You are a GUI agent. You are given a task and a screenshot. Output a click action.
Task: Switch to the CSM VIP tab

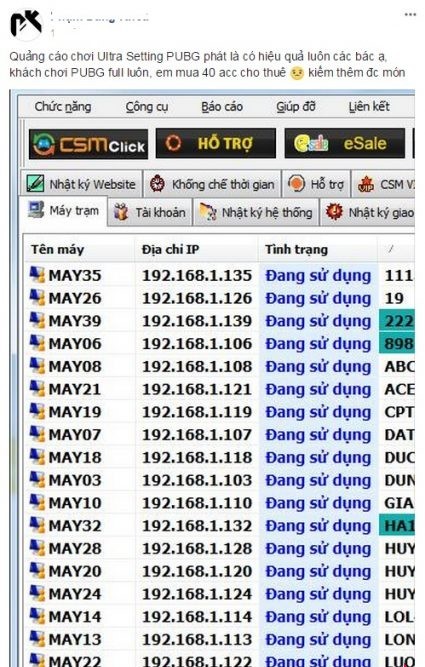coord(384,184)
